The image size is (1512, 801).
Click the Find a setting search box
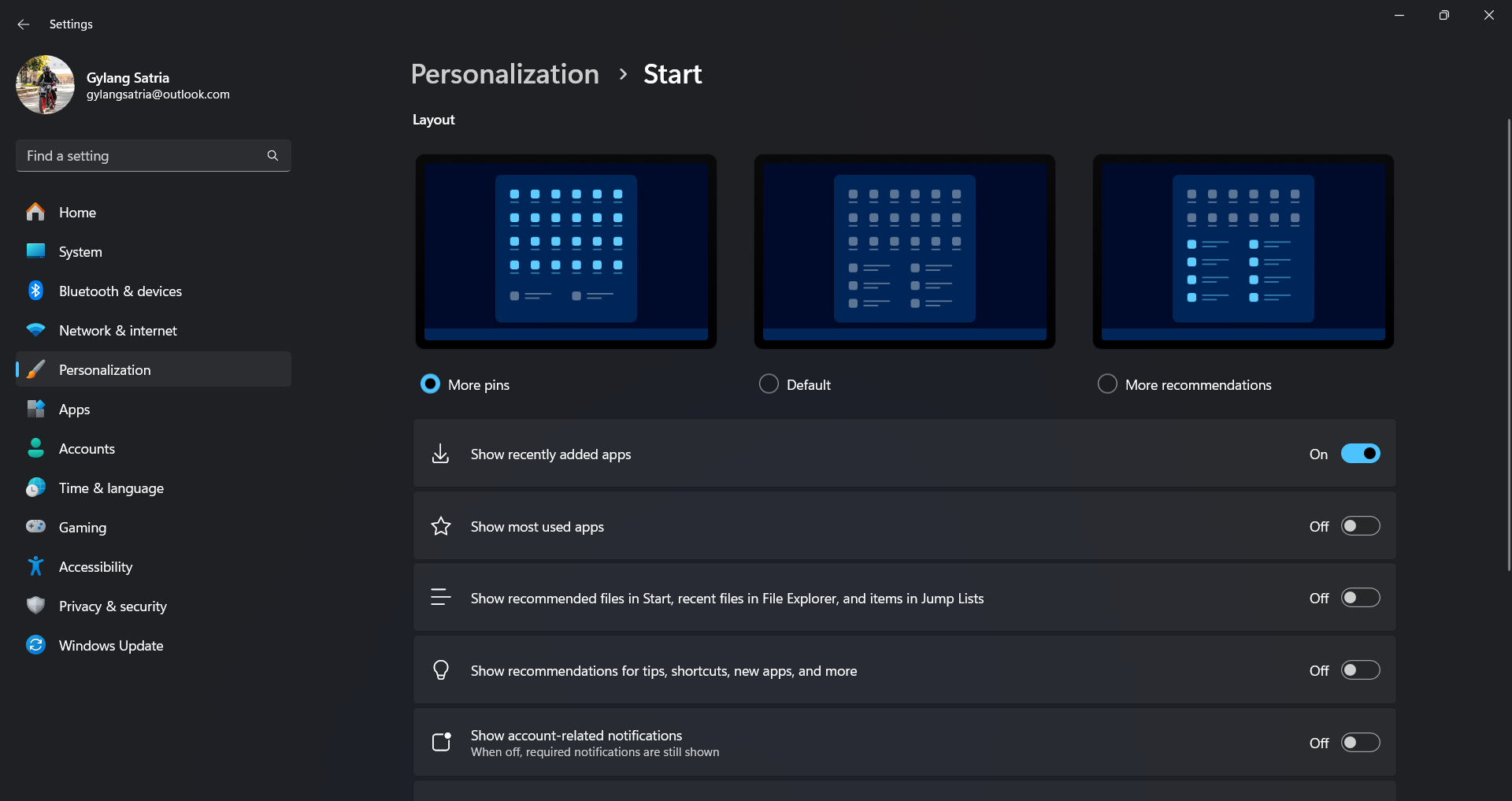142,156
